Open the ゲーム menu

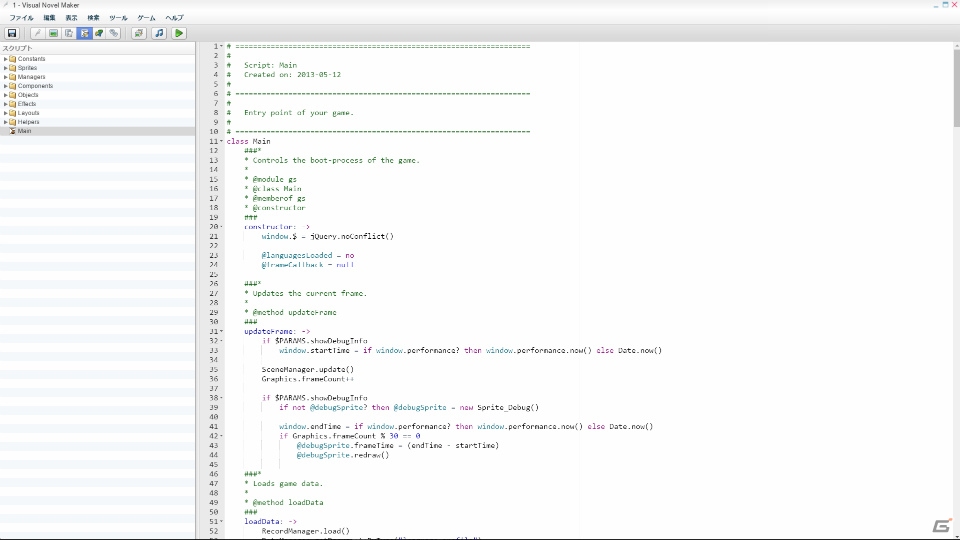point(146,18)
